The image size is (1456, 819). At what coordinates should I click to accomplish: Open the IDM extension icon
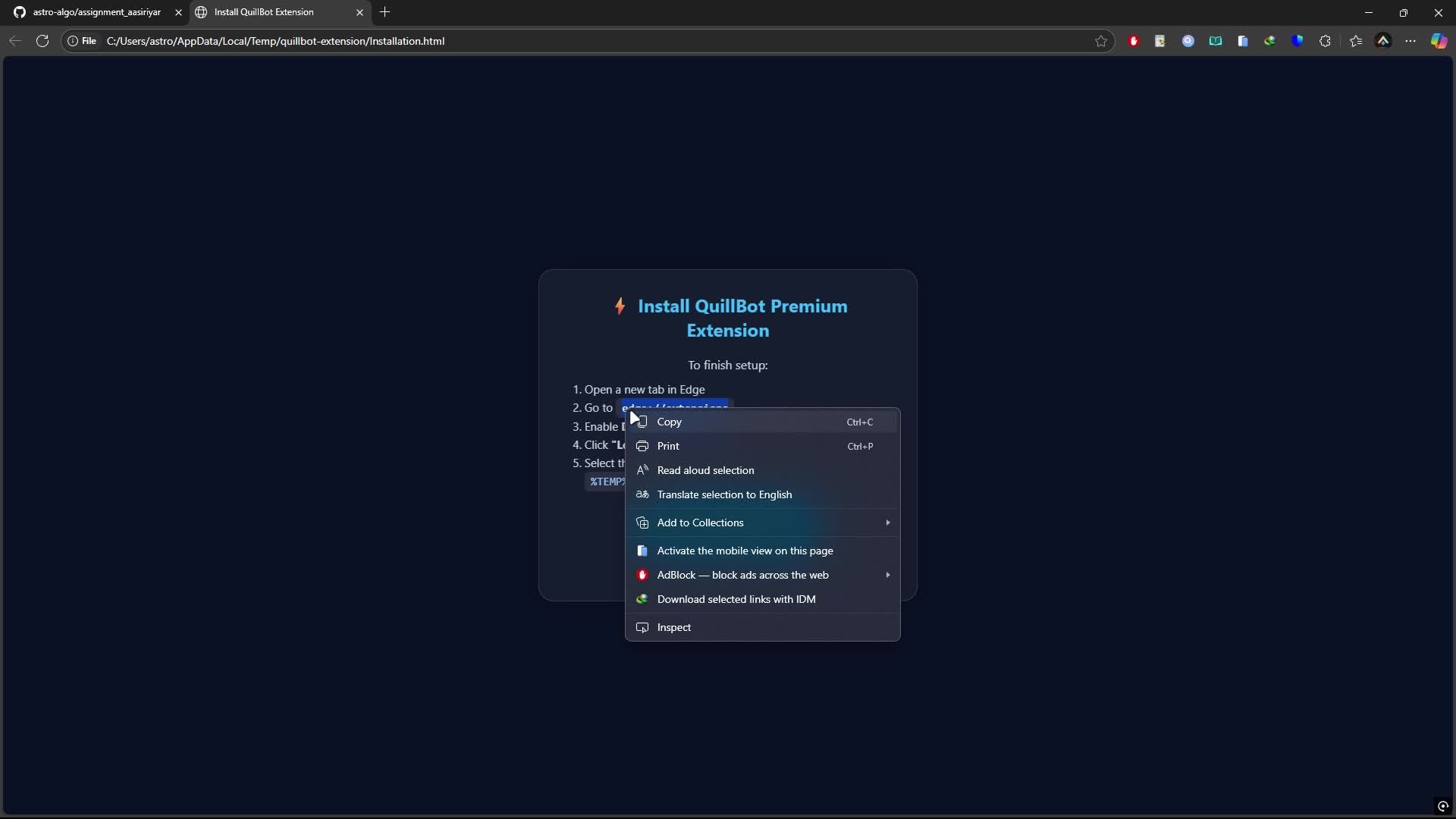[1270, 41]
